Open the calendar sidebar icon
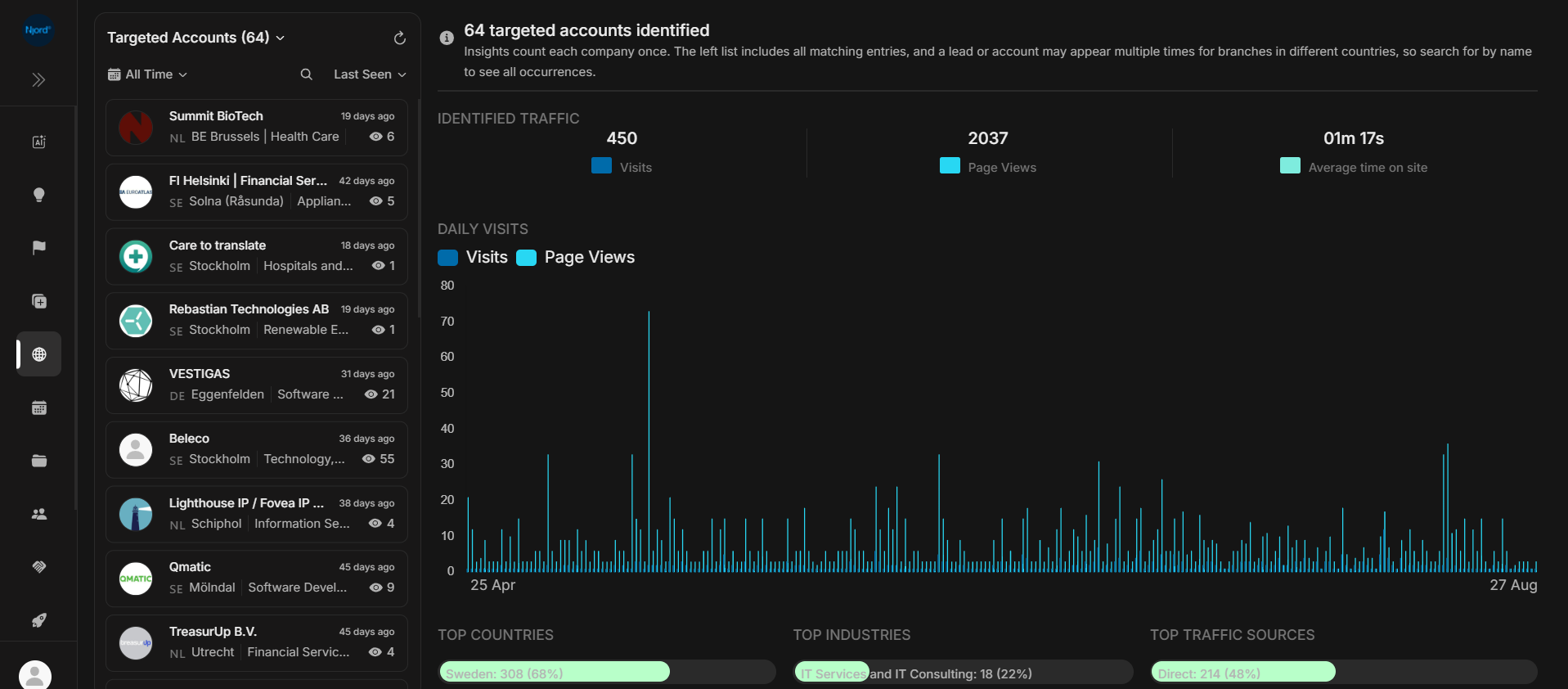Image resolution: width=1568 pixels, height=689 pixels. tap(38, 408)
